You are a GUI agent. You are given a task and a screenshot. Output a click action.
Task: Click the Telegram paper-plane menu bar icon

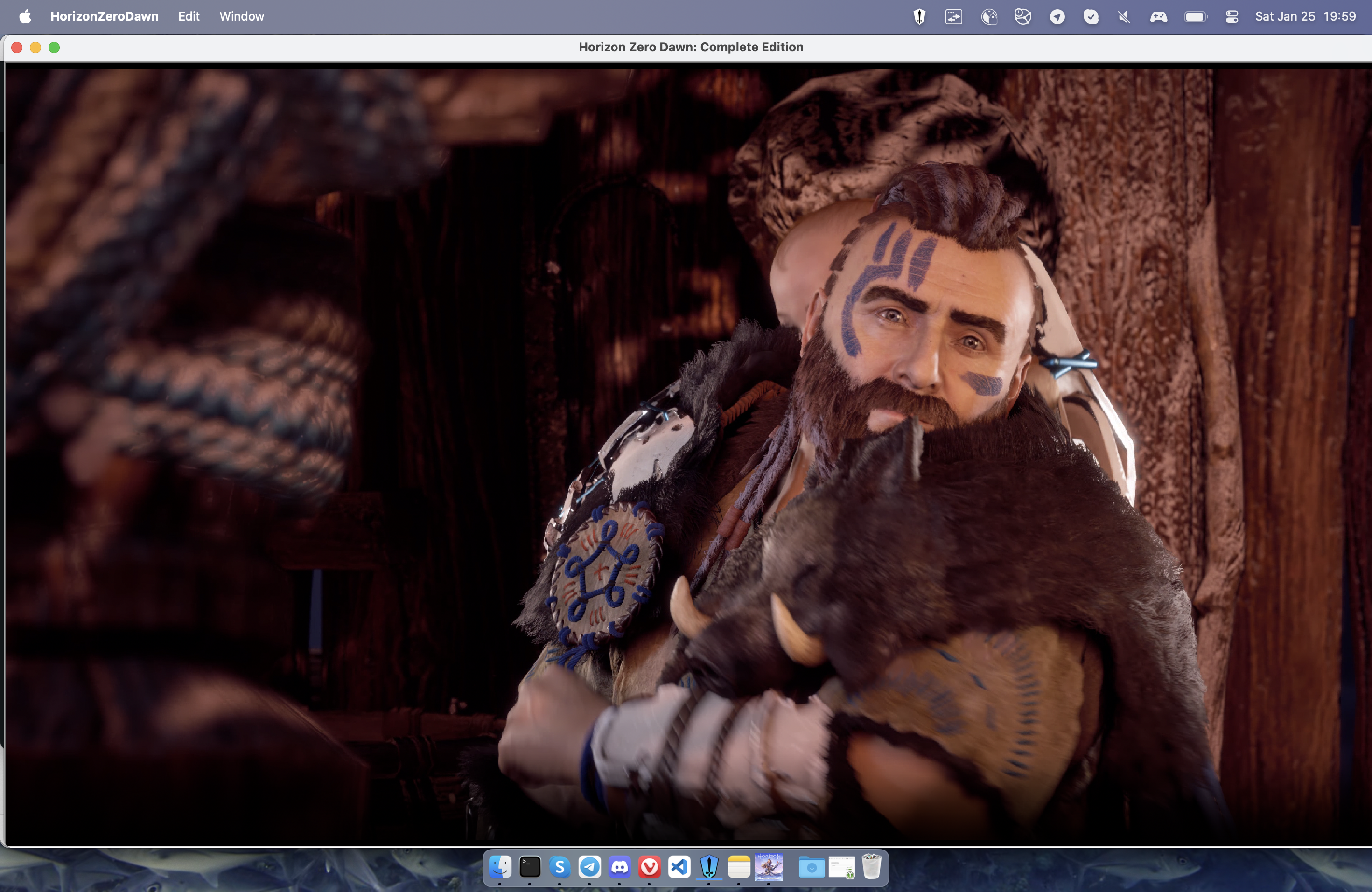click(x=1057, y=17)
